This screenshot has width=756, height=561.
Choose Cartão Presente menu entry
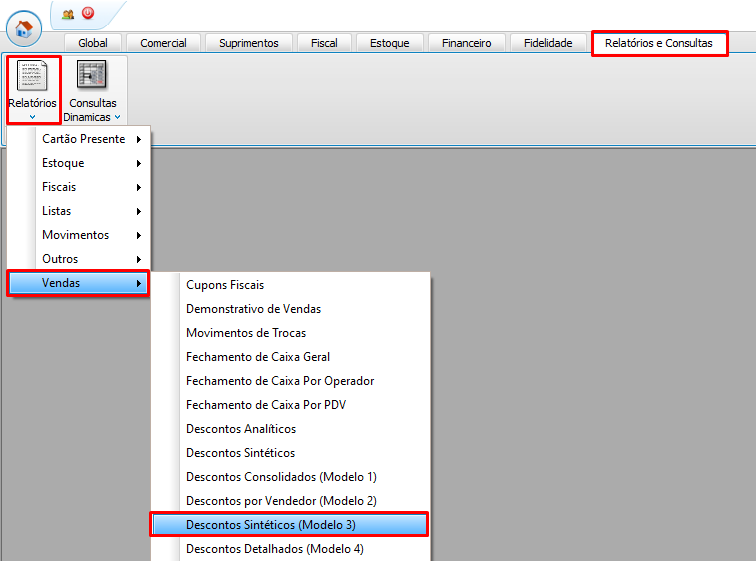[79, 139]
